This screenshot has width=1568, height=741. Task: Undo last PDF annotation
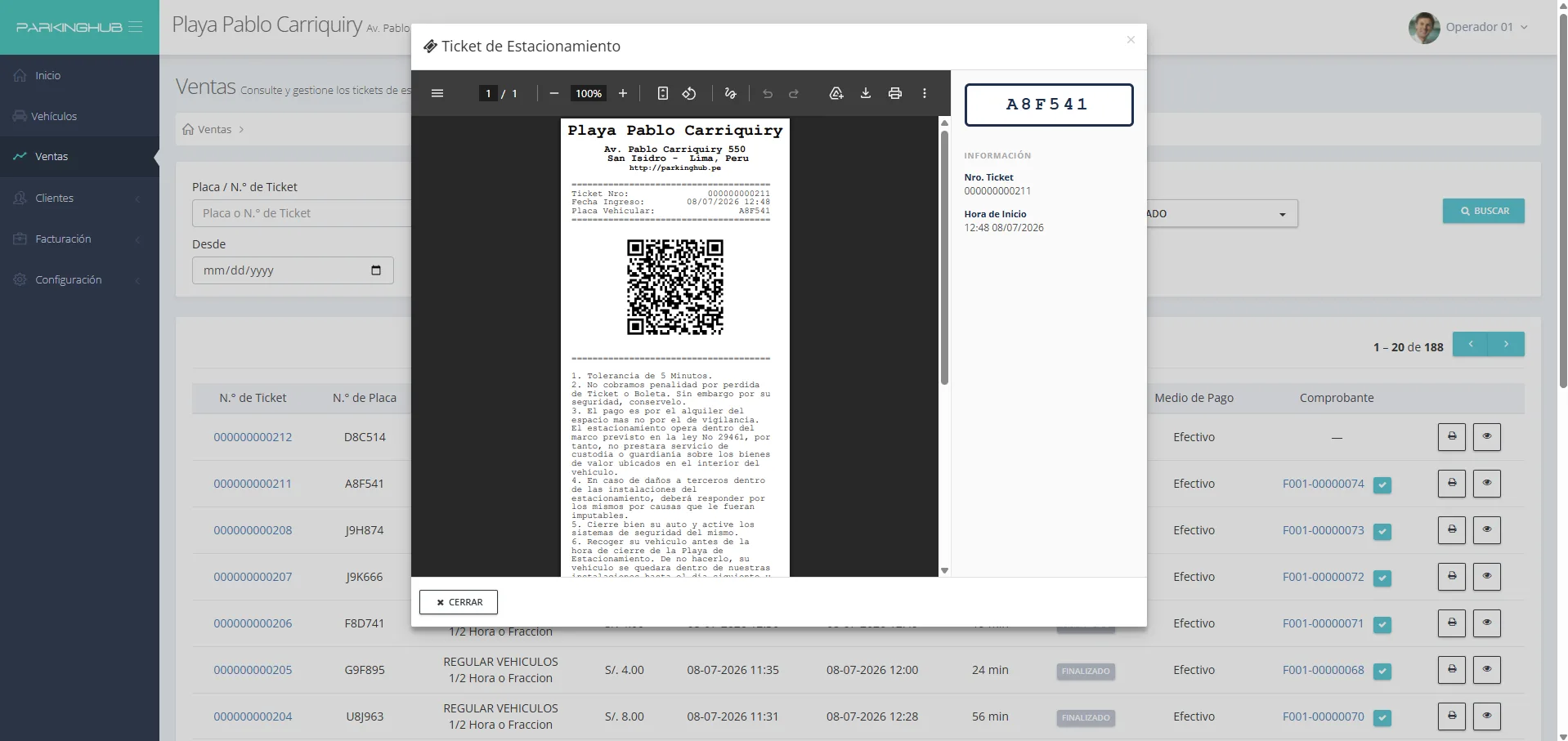[x=768, y=93]
